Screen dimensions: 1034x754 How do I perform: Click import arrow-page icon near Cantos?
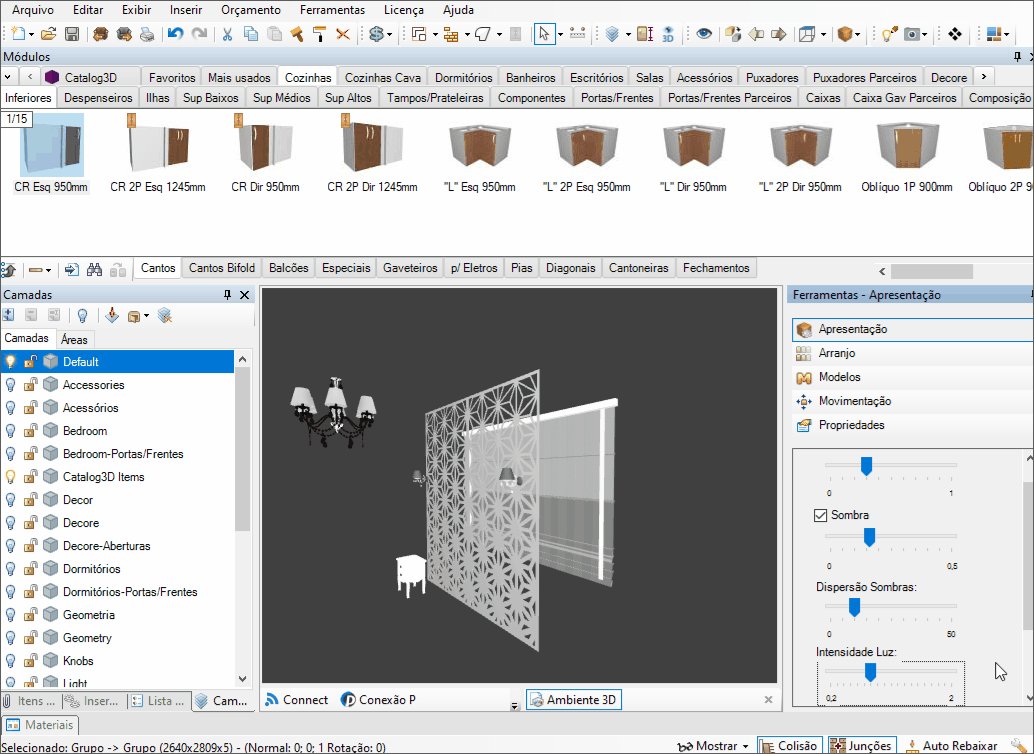pyautogui.click(x=72, y=269)
